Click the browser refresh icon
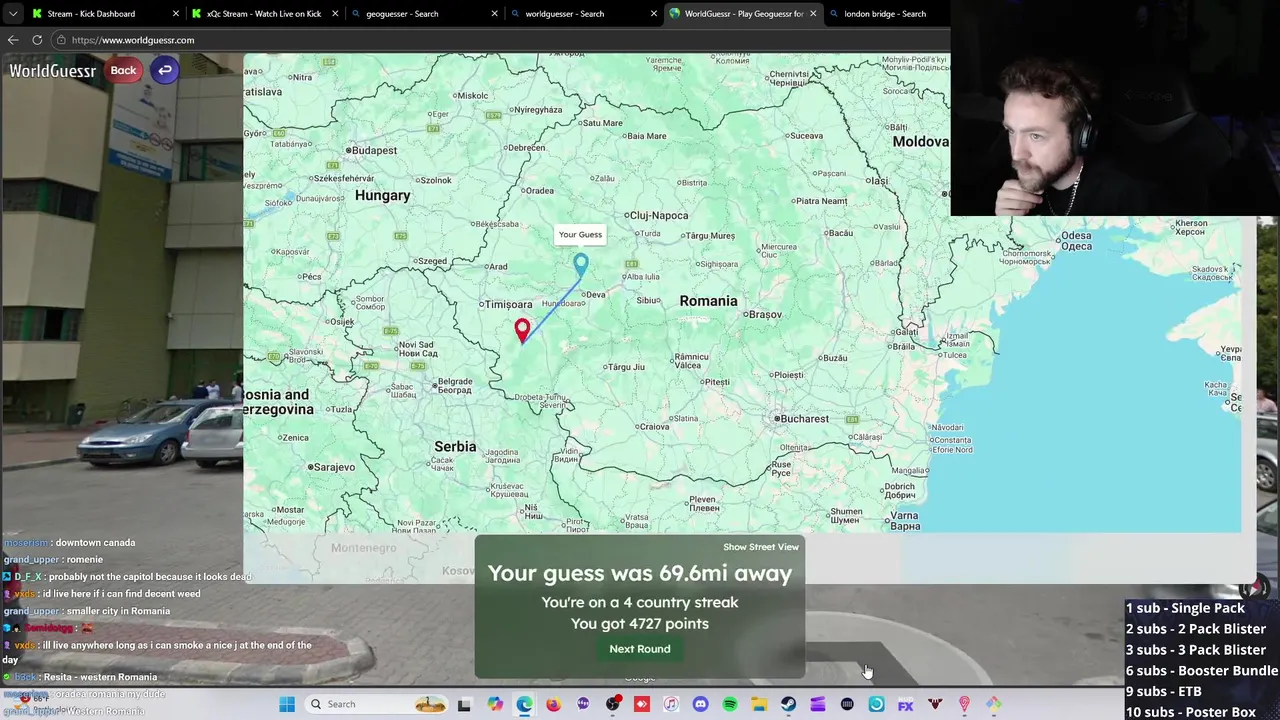Image resolution: width=1280 pixels, height=720 pixels. point(37,40)
